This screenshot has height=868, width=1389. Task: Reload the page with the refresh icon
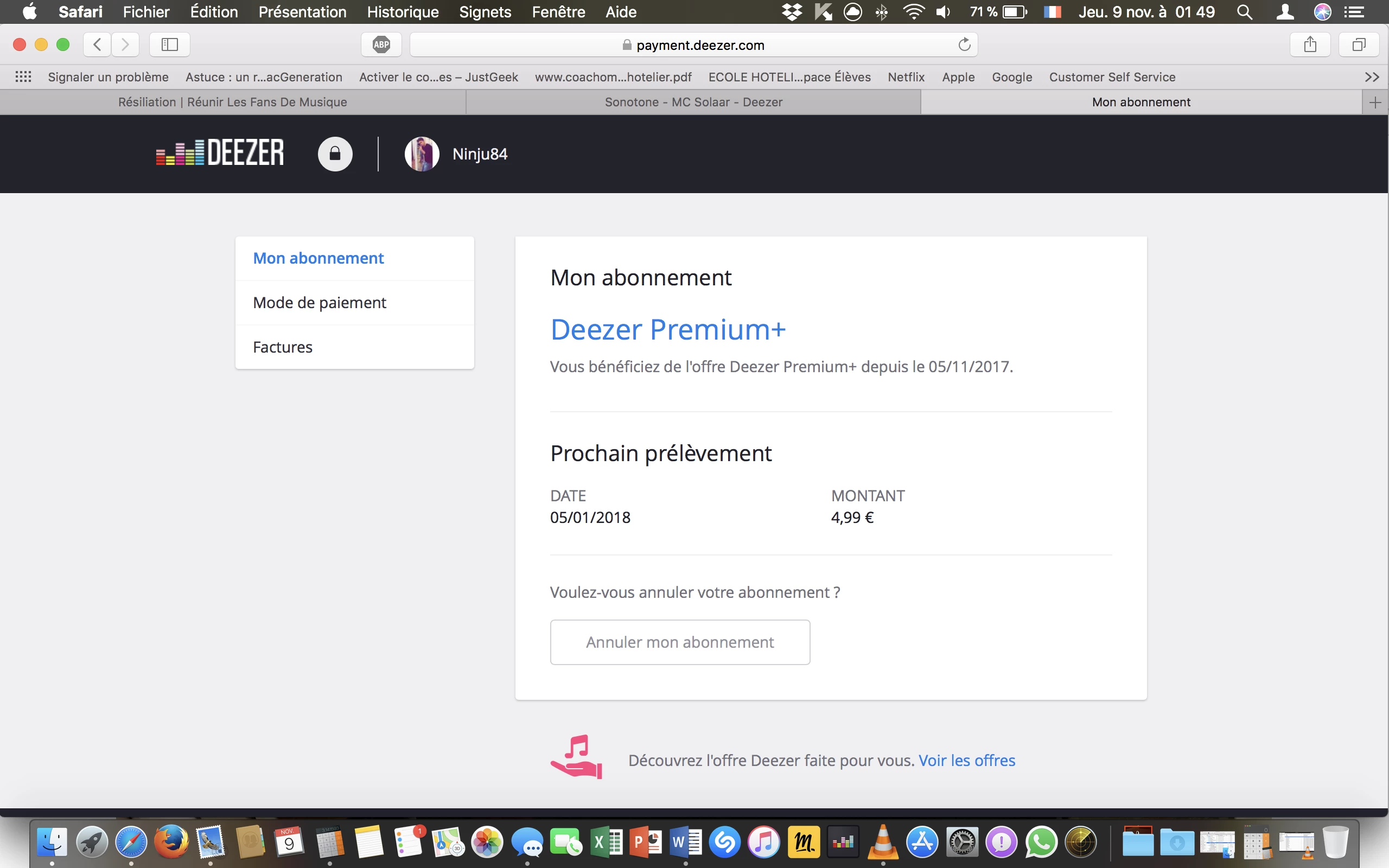click(964, 44)
